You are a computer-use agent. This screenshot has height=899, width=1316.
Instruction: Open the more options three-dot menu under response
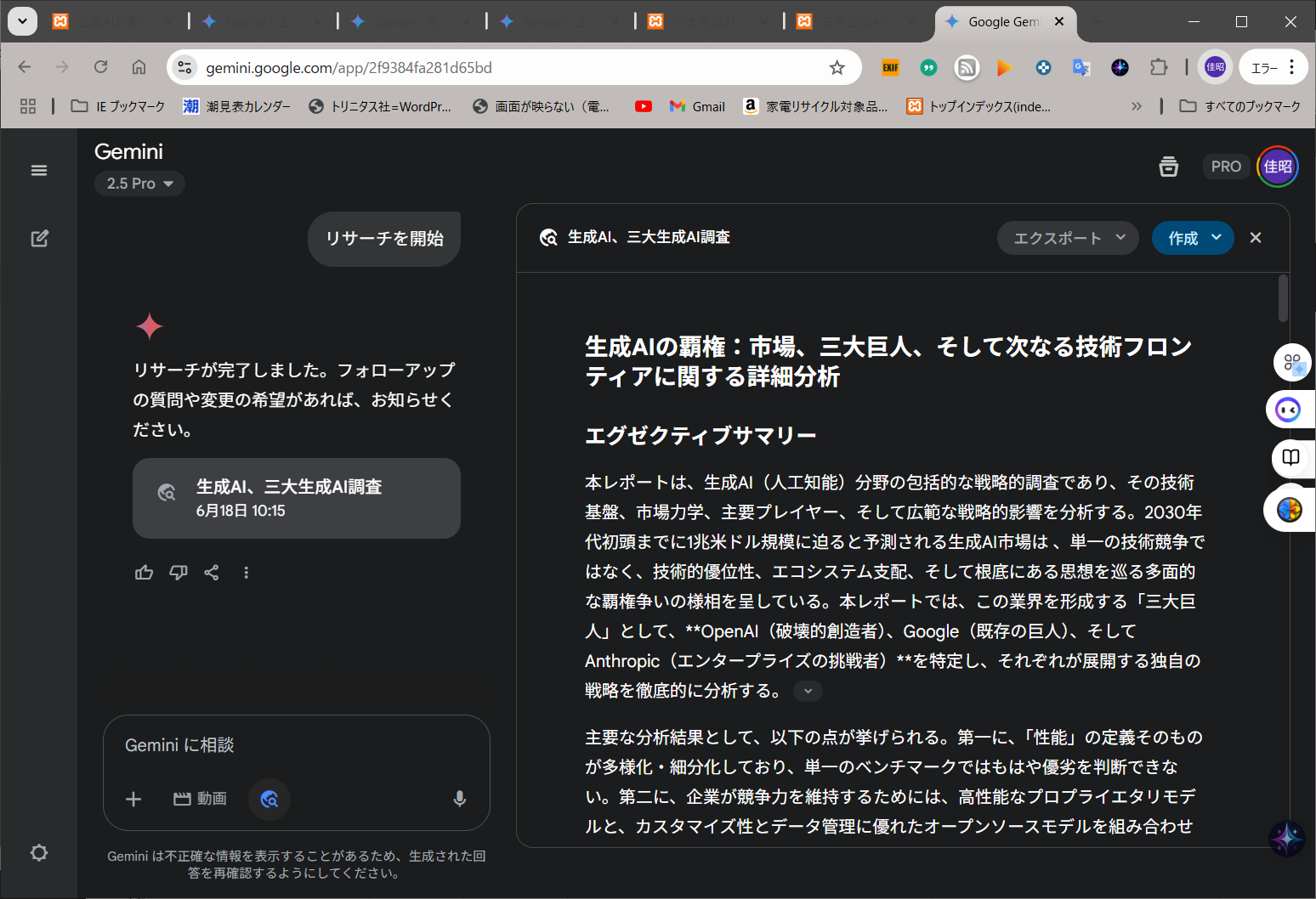pyautogui.click(x=247, y=573)
